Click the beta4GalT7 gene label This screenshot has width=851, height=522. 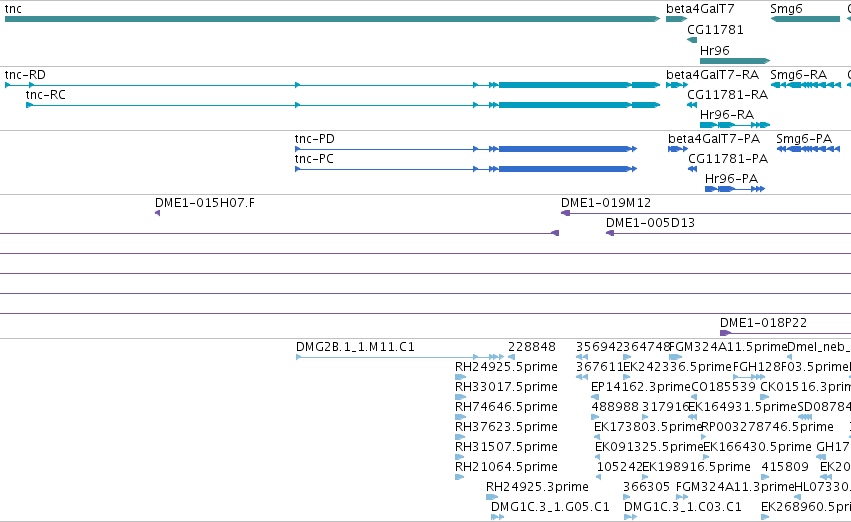(x=700, y=9)
